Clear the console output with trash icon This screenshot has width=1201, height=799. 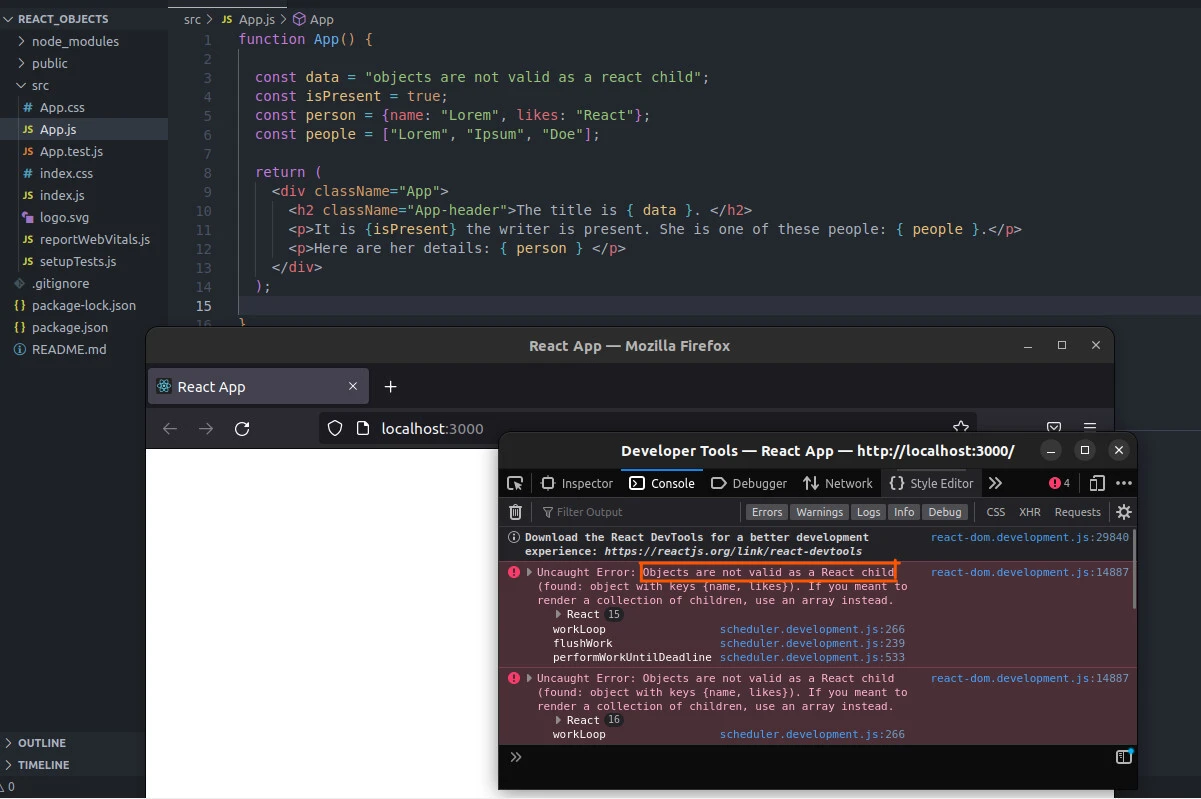point(515,512)
